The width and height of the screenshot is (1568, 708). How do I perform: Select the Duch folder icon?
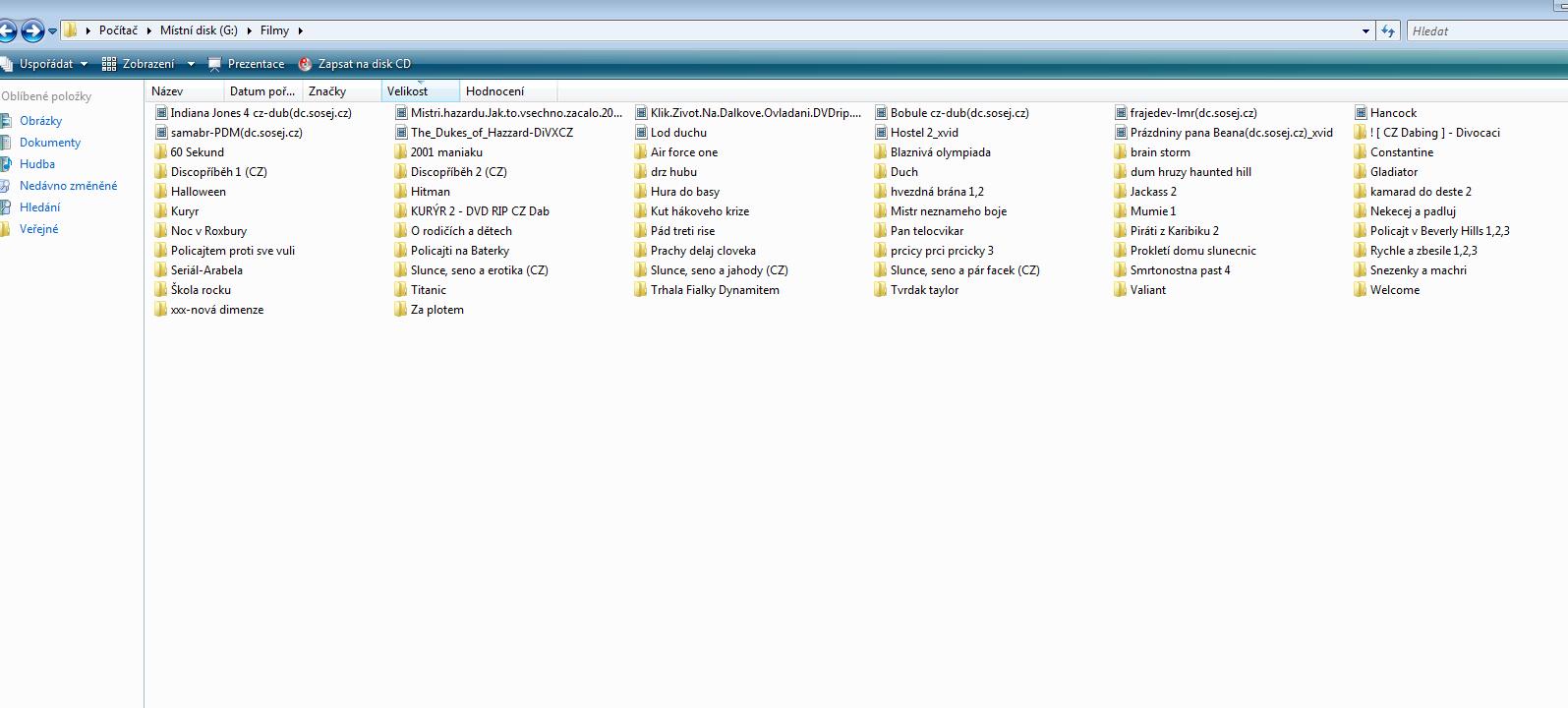coord(881,172)
